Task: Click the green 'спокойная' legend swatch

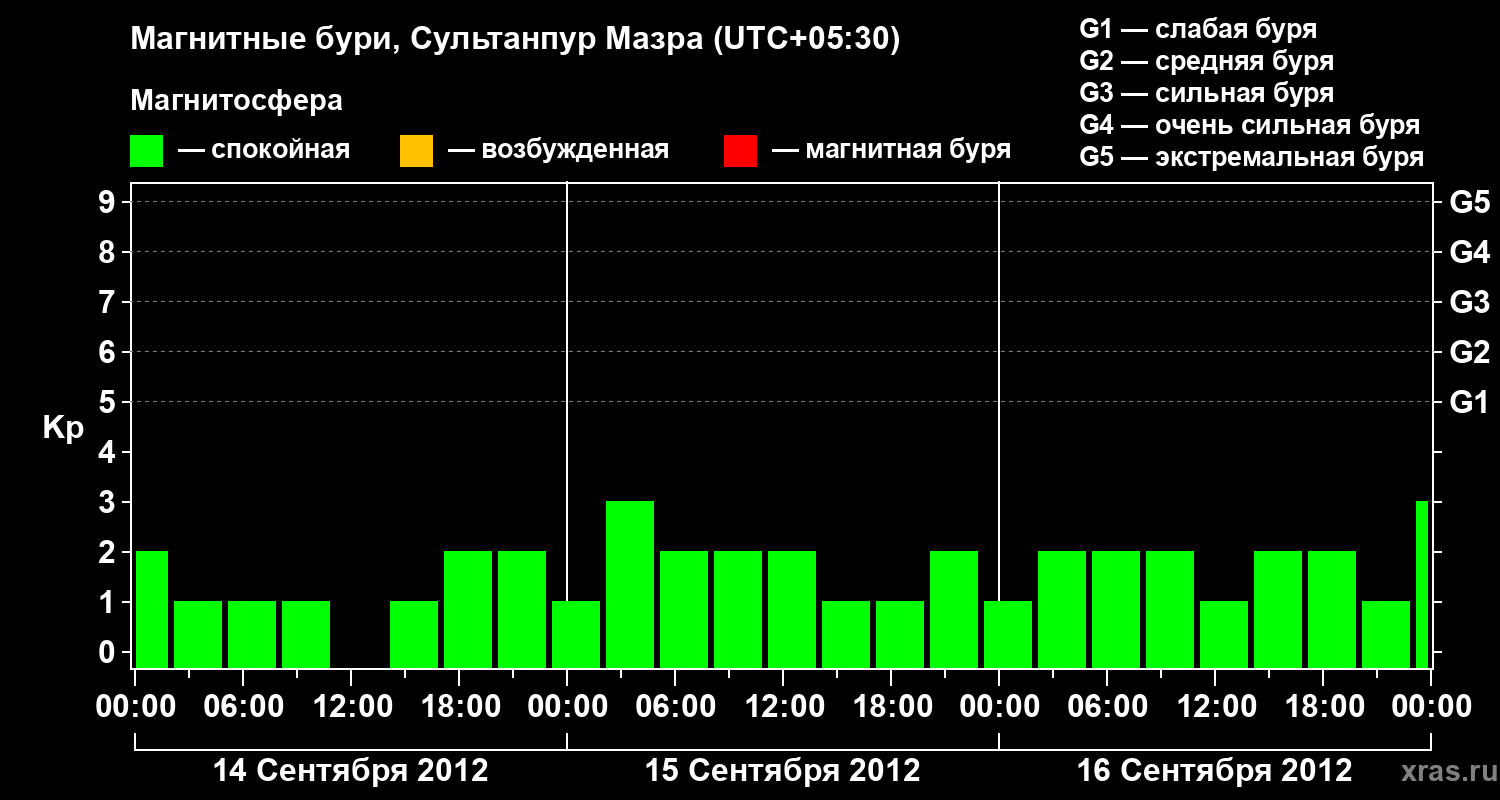Action: [146, 151]
